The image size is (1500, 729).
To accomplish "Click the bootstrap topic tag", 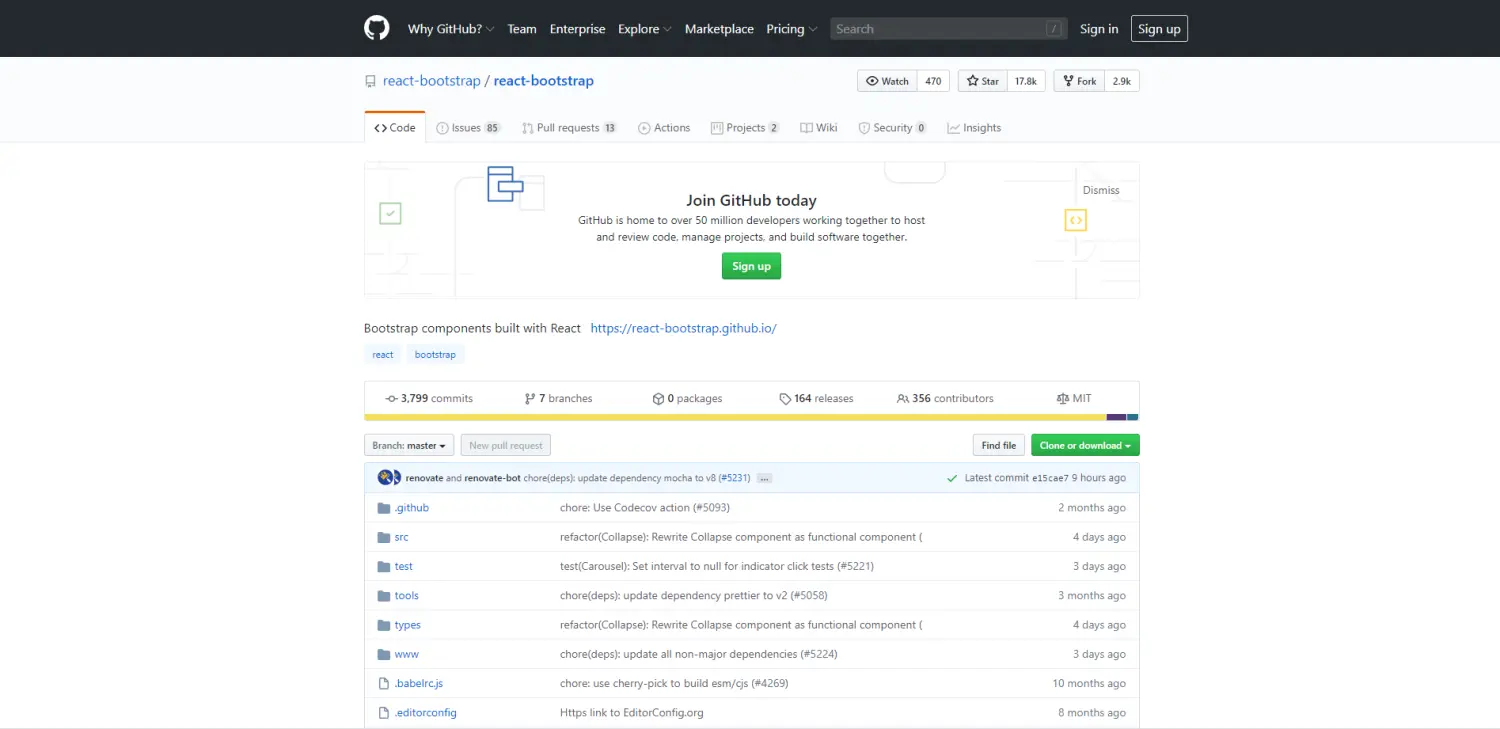I will 435,355.
